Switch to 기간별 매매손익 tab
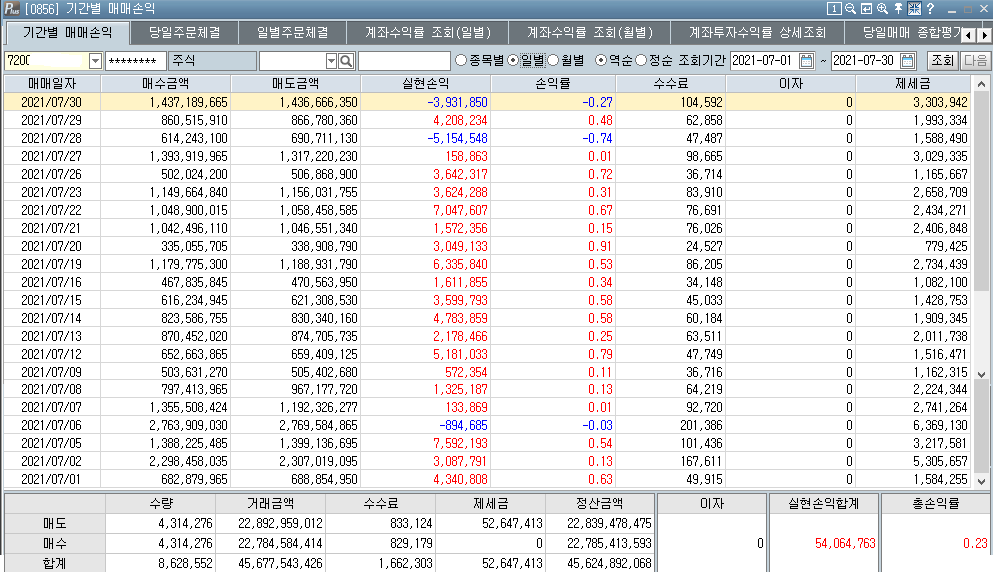This screenshot has height=572, width=993. pos(67,32)
